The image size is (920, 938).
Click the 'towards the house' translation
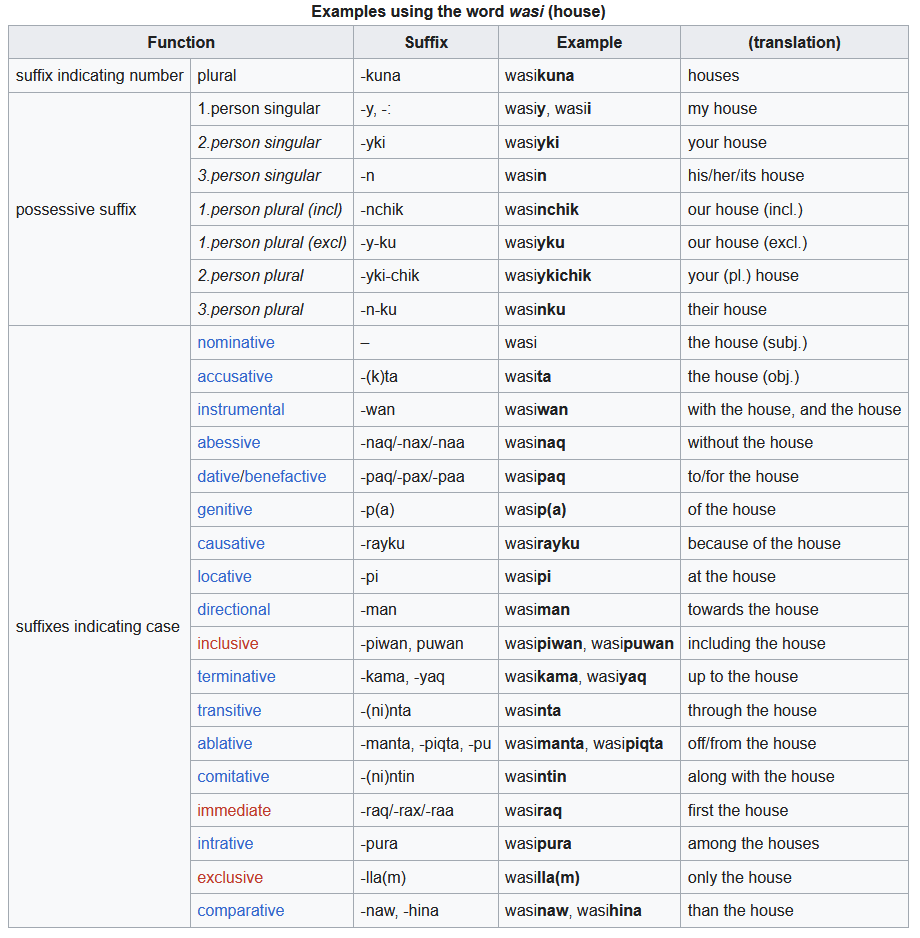794,610
